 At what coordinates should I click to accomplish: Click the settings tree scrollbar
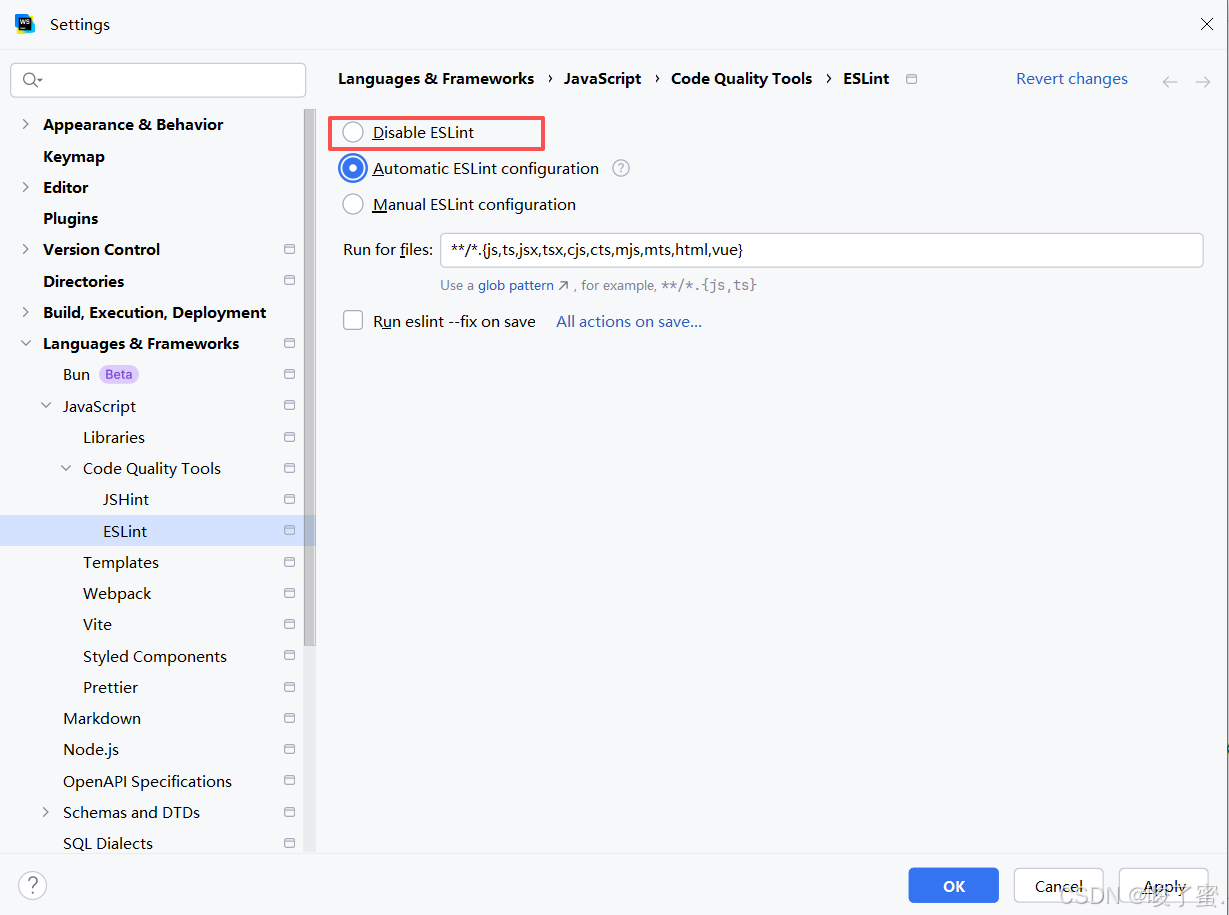[310, 378]
